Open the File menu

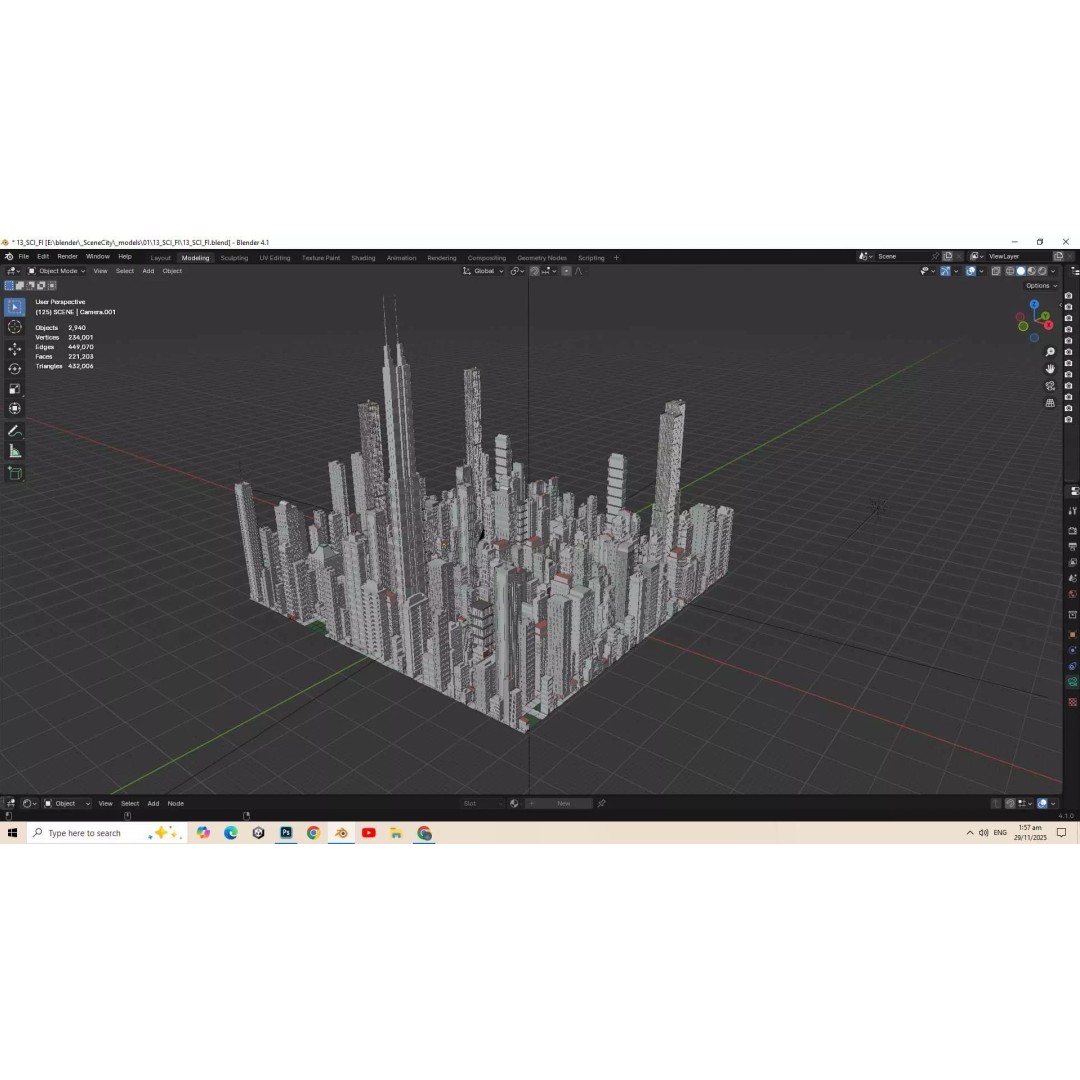click(x=23, y=256)
